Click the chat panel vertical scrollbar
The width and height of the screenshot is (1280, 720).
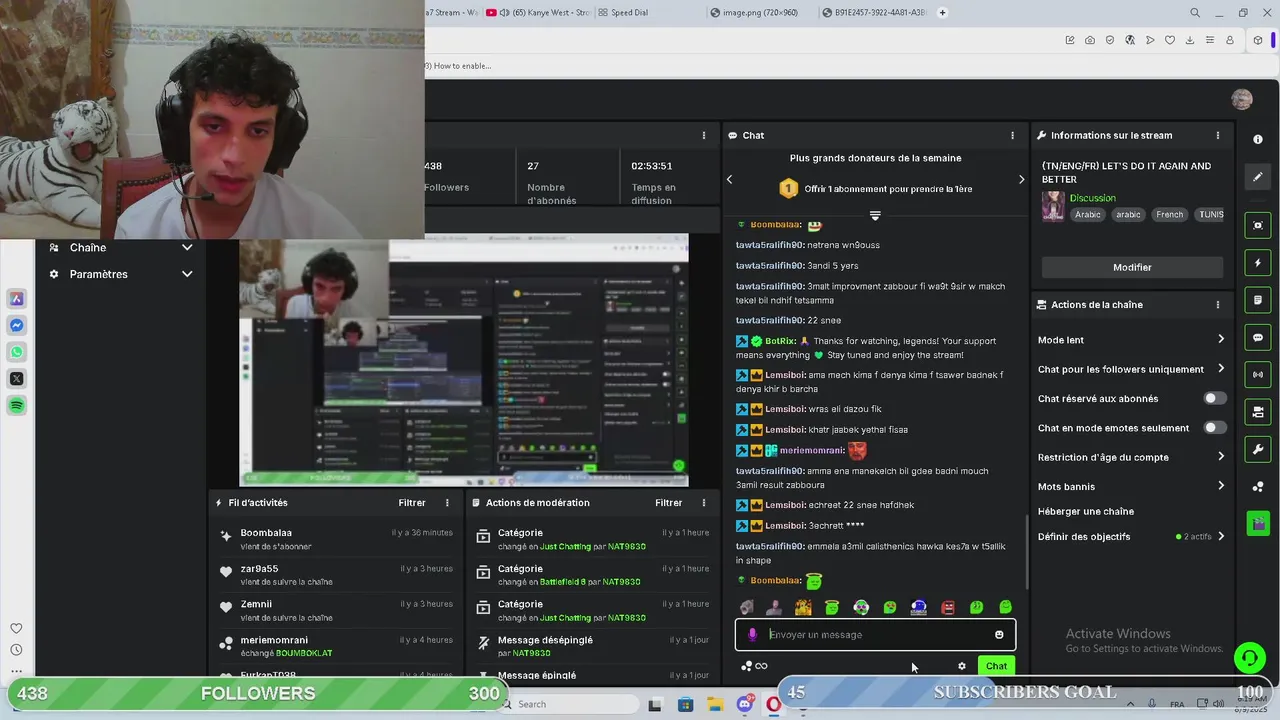[x=1027, y=553]
